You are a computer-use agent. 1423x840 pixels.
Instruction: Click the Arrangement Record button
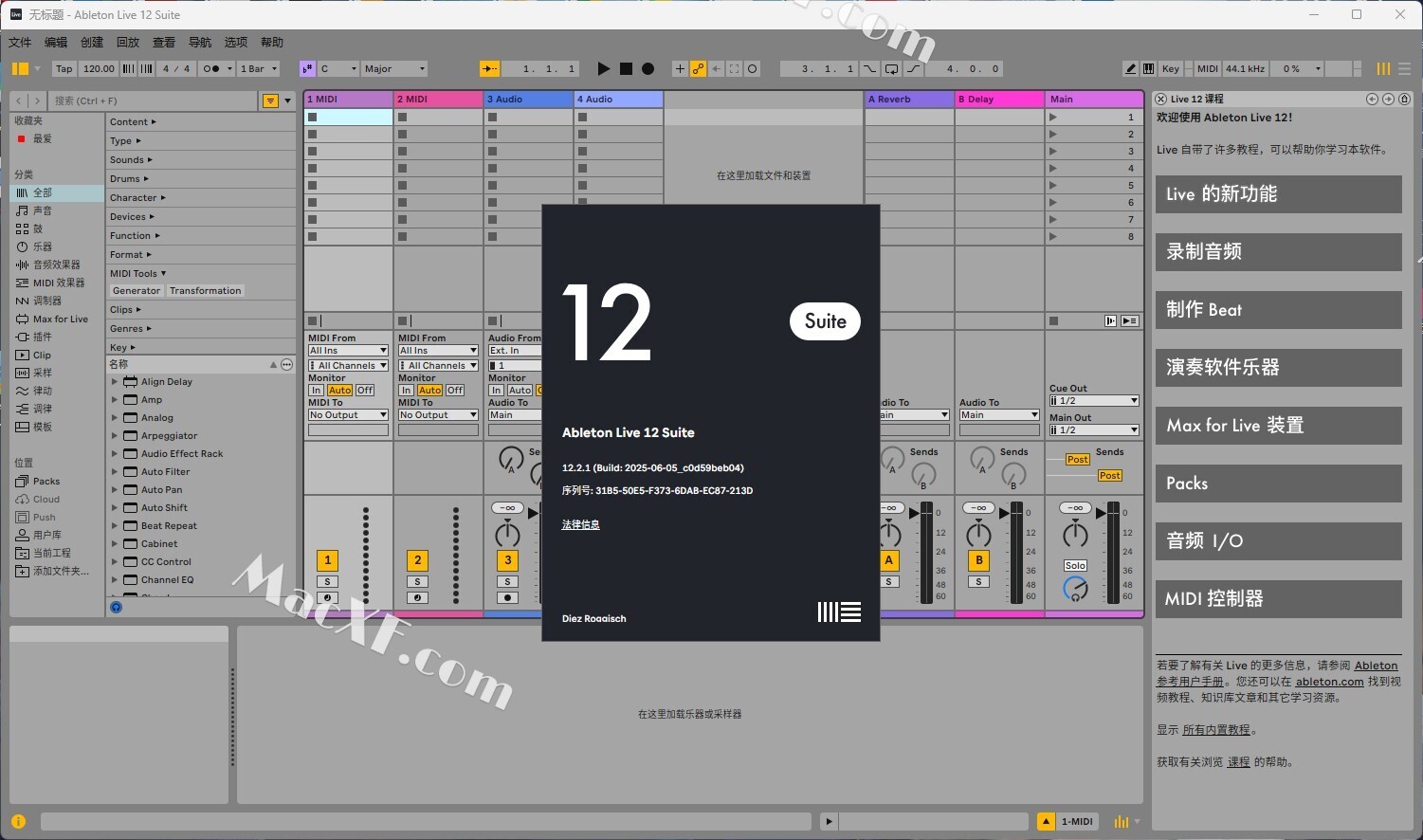coord(648,68)
